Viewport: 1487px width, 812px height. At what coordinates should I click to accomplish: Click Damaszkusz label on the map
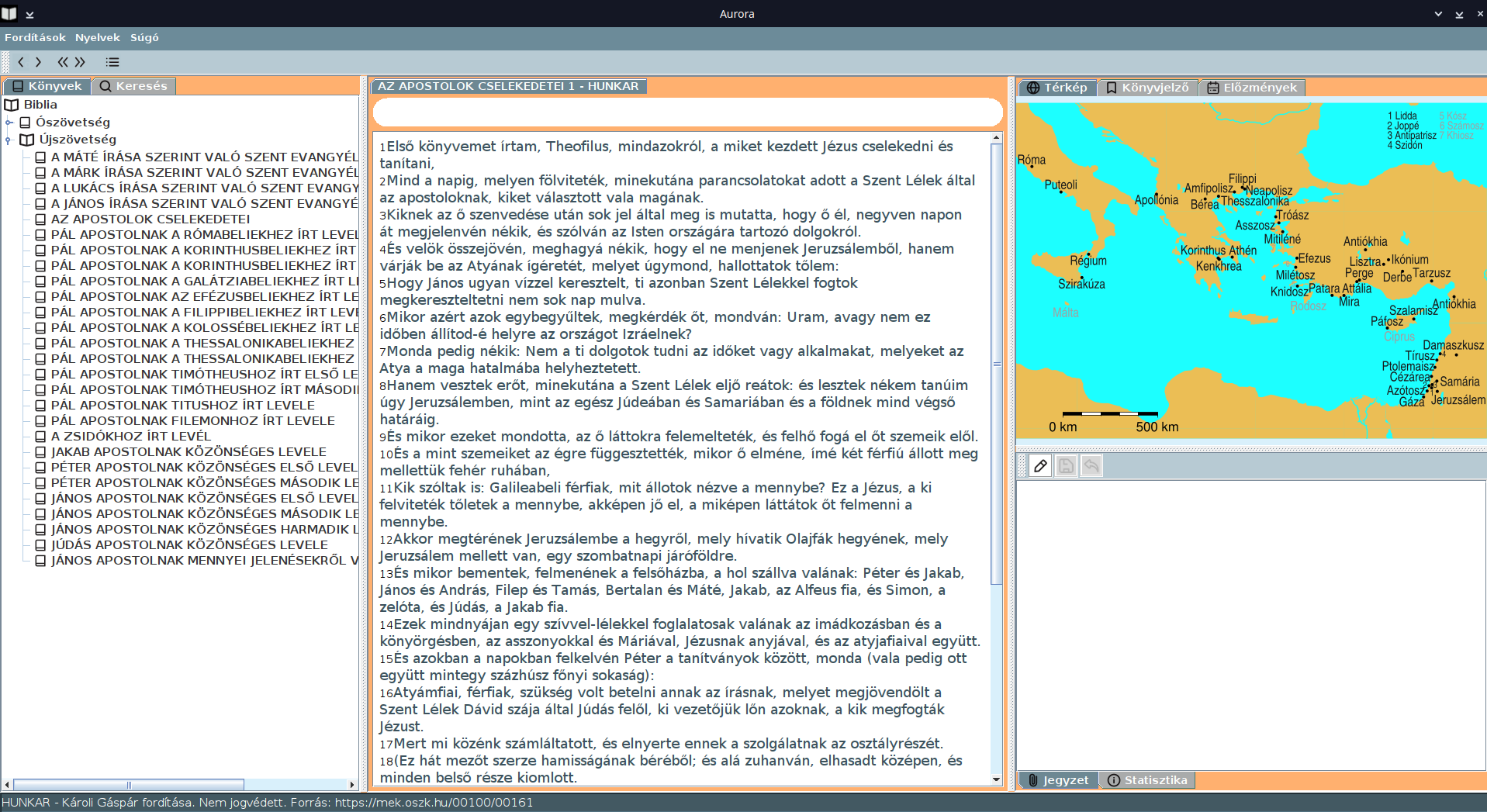click(1453, 345)
